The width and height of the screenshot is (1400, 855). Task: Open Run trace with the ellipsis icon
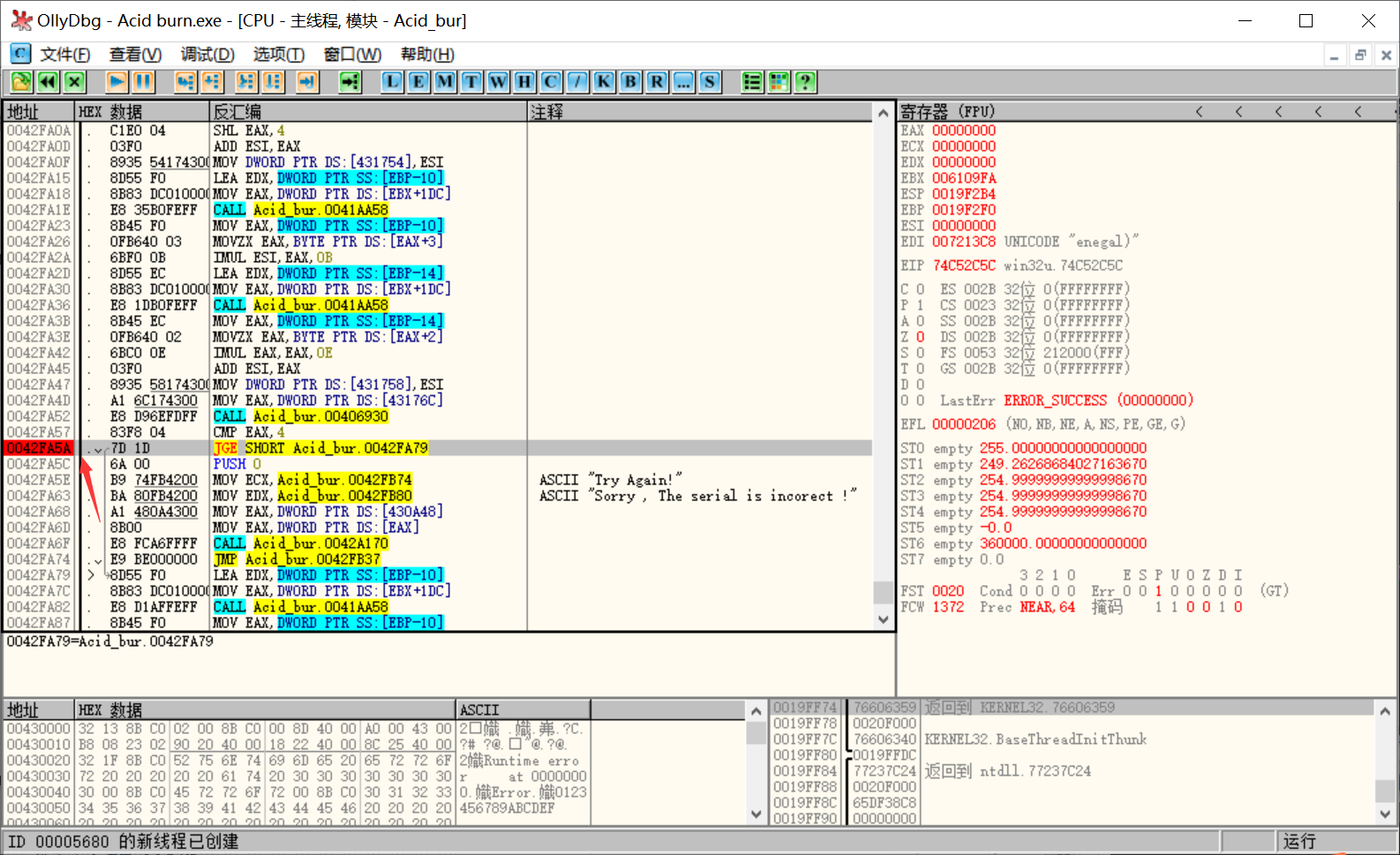click(683, 82)
